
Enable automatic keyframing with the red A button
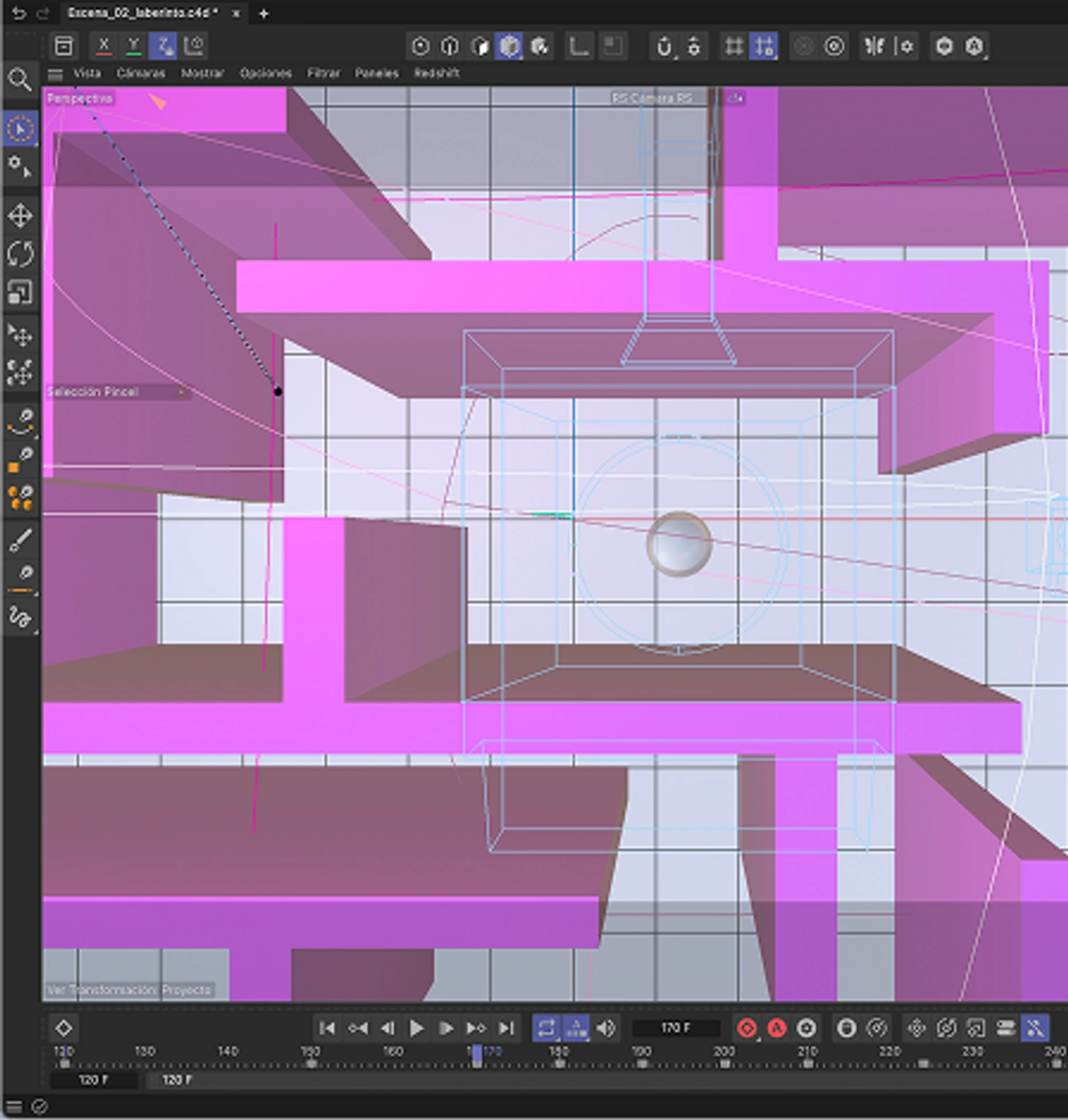pos(778,1027)
